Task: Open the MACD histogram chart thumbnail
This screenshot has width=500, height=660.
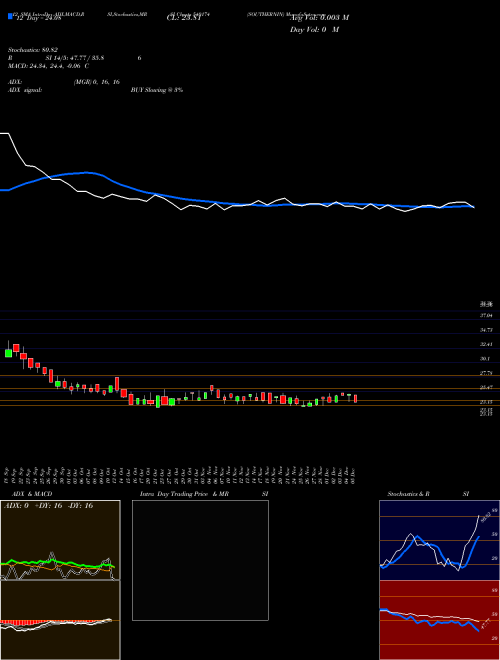Action: tap(60, 620)
